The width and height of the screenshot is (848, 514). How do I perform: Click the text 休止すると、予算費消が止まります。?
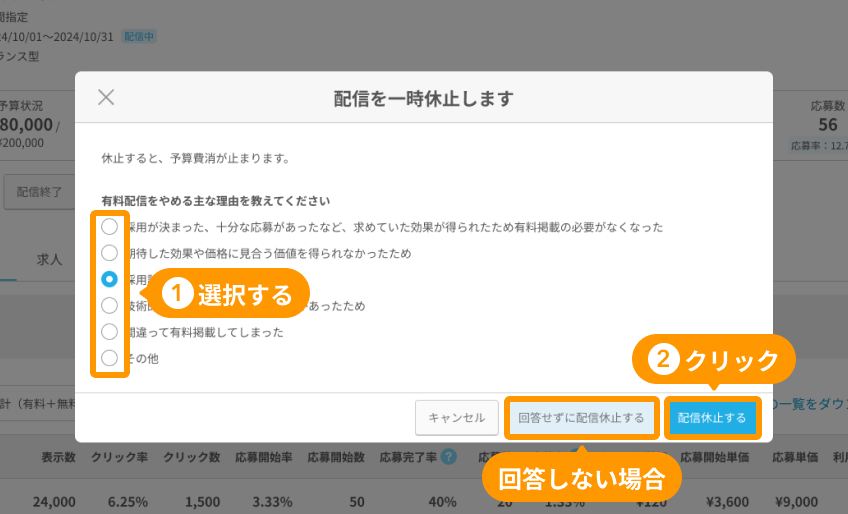(197, 159)
